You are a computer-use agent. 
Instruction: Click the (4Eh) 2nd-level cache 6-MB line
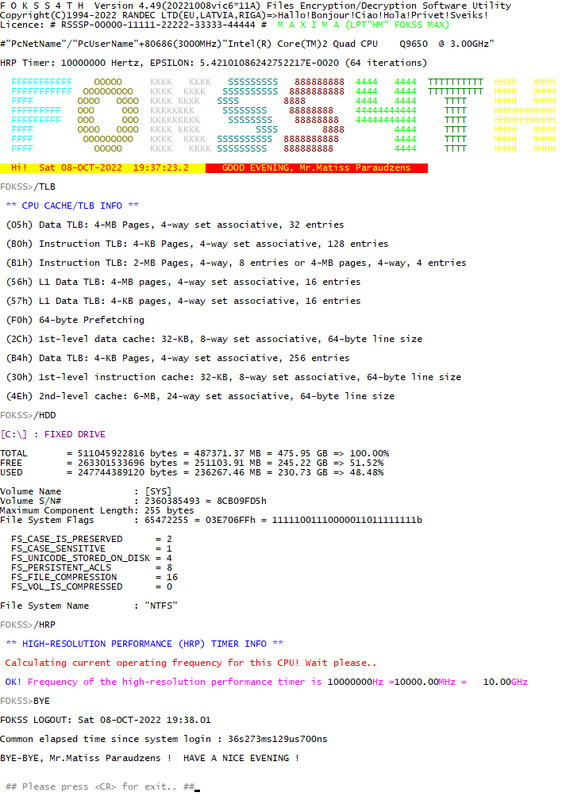[200, 396]
